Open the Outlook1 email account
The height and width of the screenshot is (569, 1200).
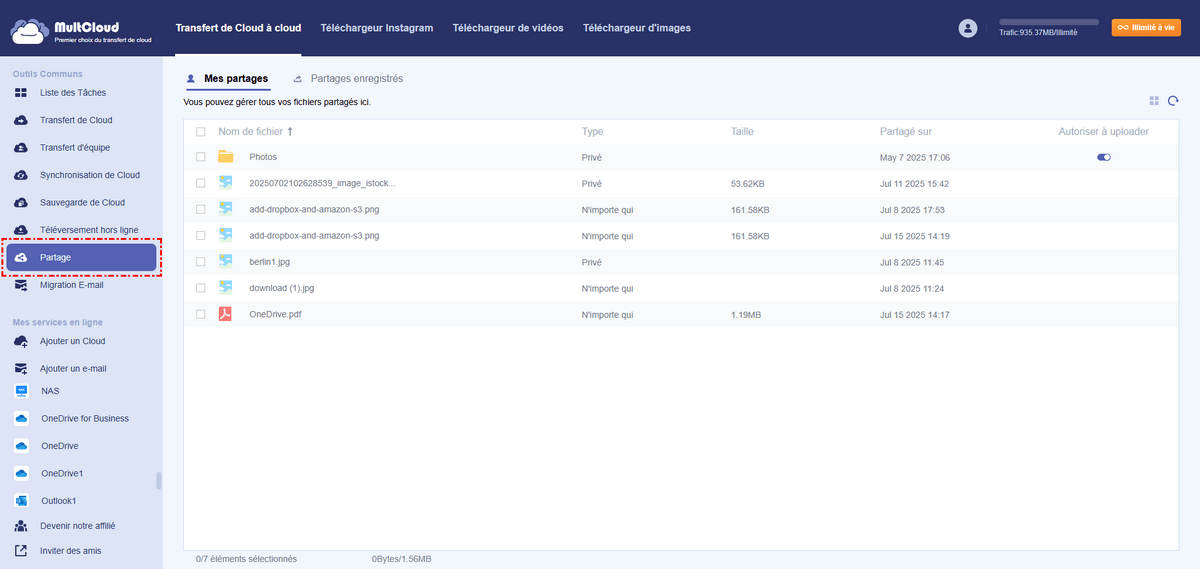[58, 501]
